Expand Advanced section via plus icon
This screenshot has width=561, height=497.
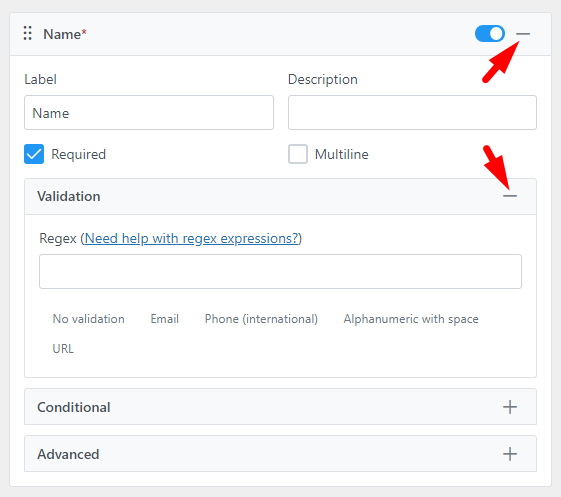(510, 454)
